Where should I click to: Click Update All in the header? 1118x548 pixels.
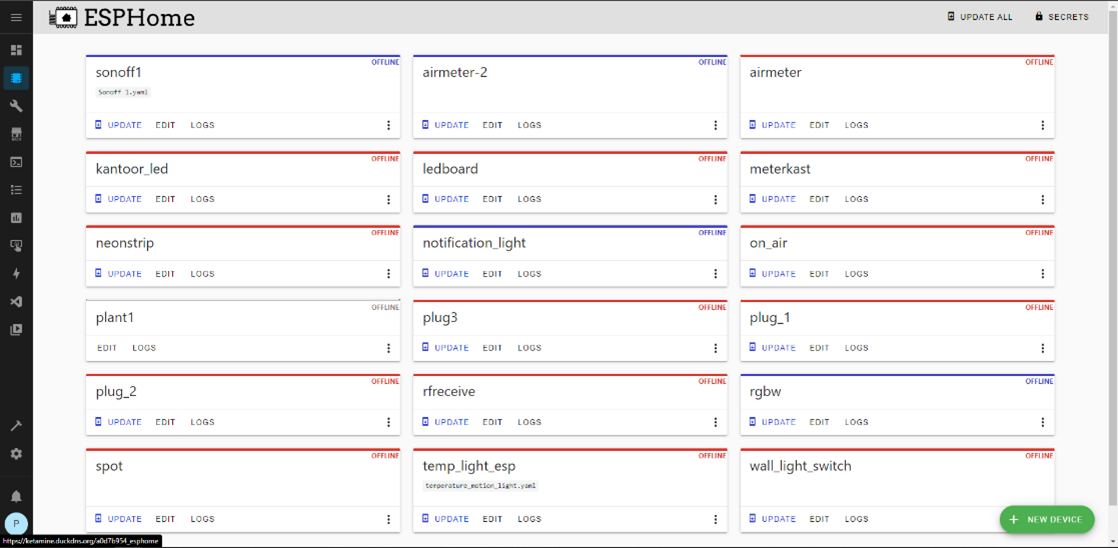[980, 17]
